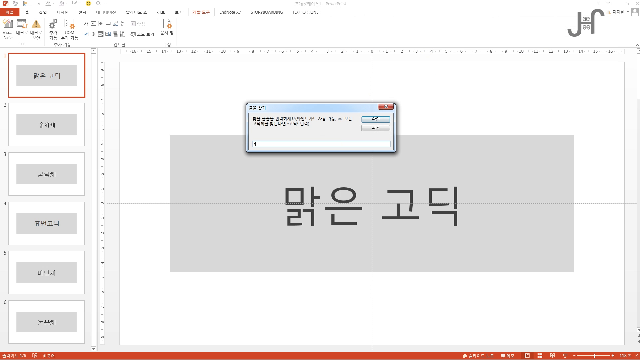Switch to Slide Sorter view
640x360 pixels.
pyautogui.click(x=540, y=356)
